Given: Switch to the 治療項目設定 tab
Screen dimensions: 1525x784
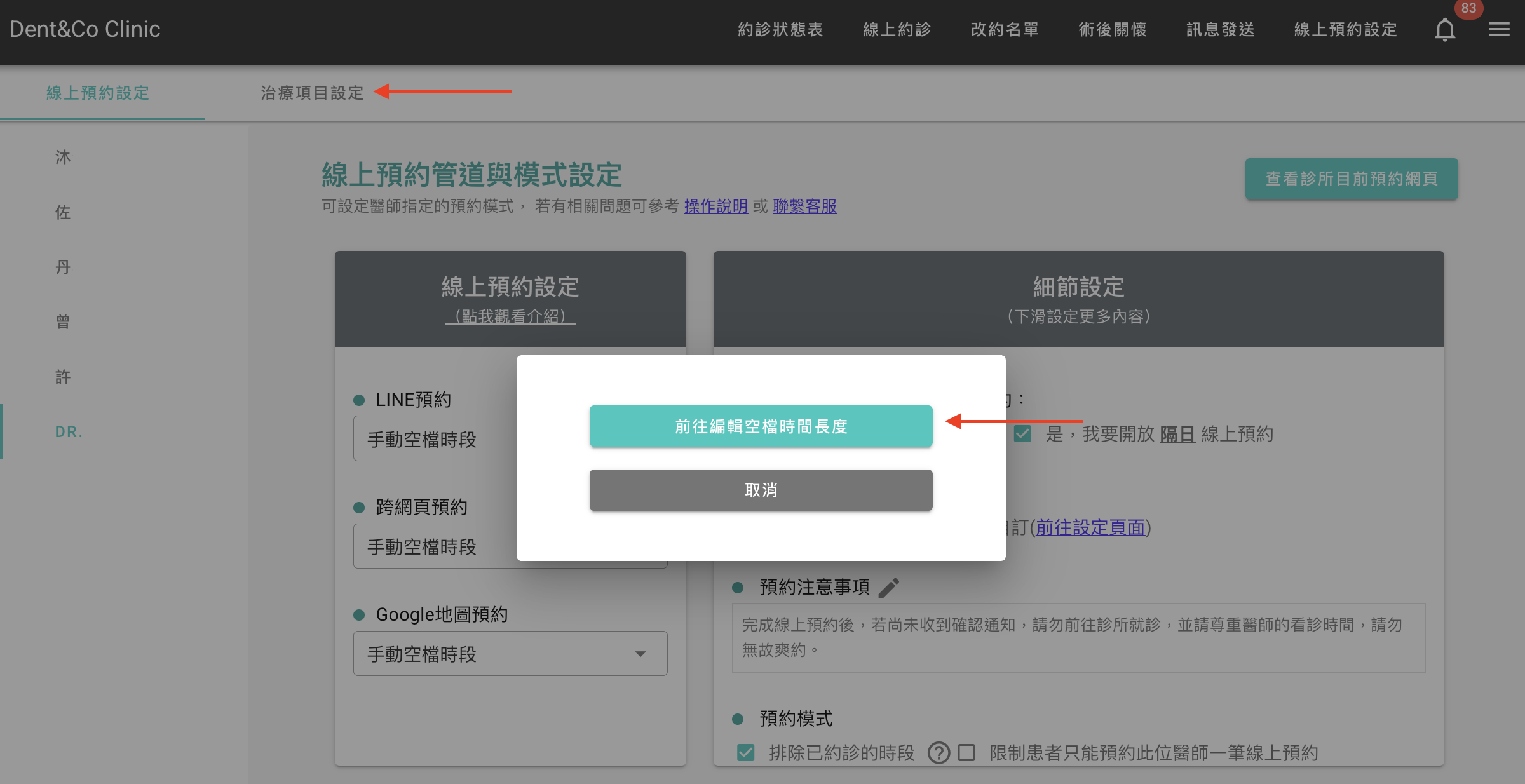Looking at the screenshot, I should 312,93.
